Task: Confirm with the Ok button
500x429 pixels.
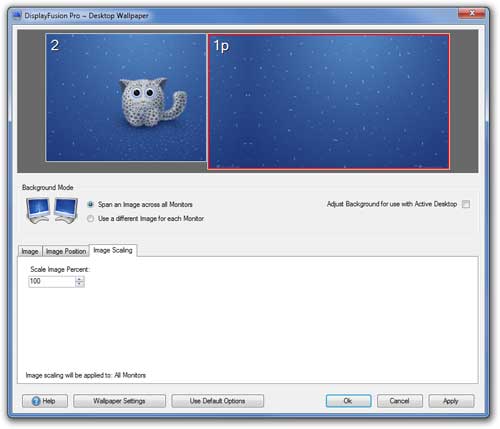Action: tap(348, 401)
